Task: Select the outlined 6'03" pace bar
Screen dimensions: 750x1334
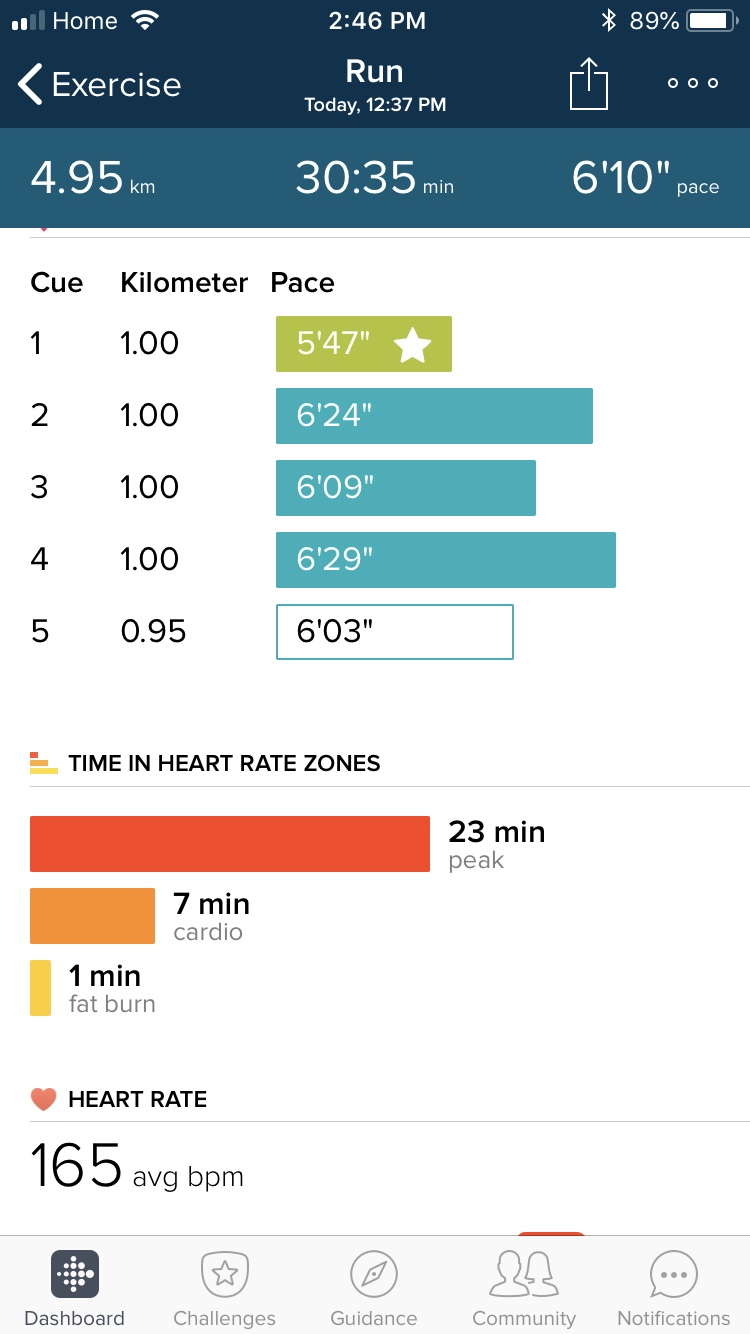Action: 394,632
